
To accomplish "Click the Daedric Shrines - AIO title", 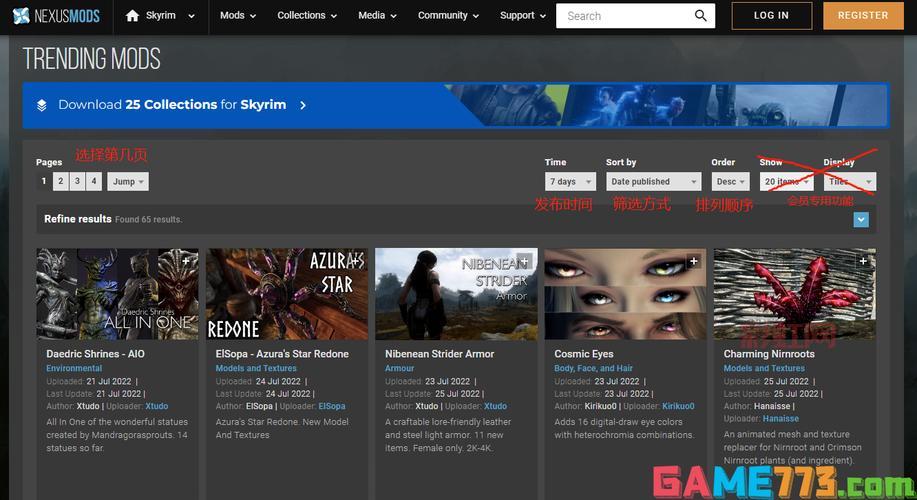I will click(x=96, y=354).
